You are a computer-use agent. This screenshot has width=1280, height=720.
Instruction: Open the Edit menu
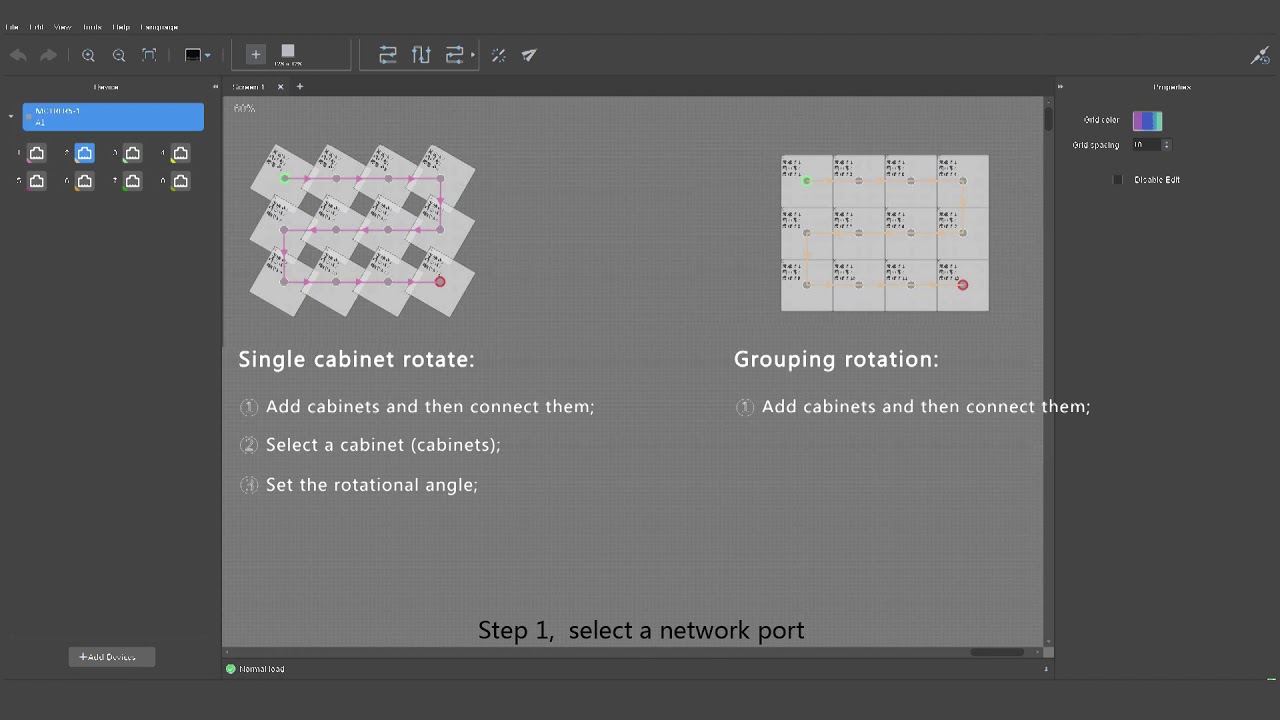(x=36, y=27)
